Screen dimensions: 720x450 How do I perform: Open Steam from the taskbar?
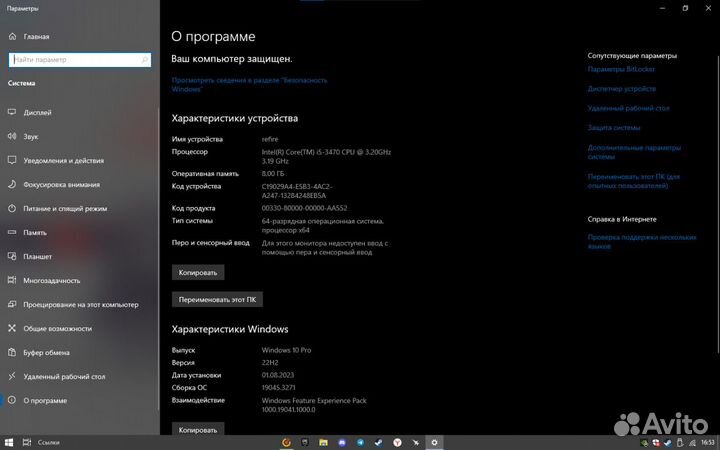pos(379,443)
